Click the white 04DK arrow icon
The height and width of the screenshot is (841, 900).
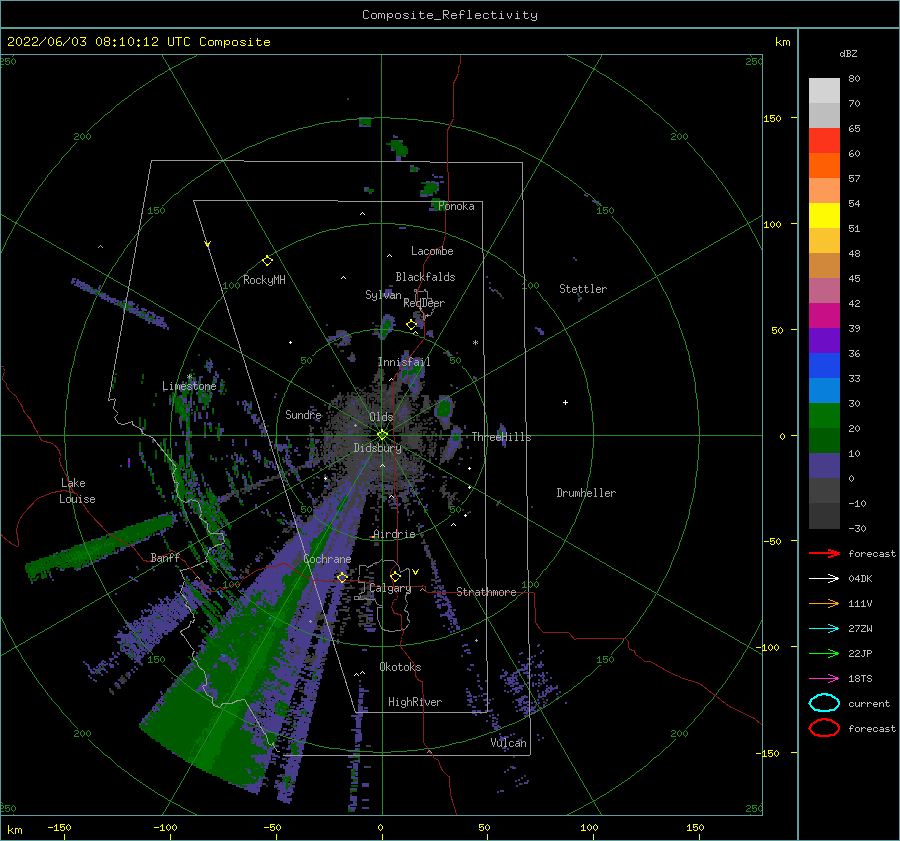[x=824, y=579]
